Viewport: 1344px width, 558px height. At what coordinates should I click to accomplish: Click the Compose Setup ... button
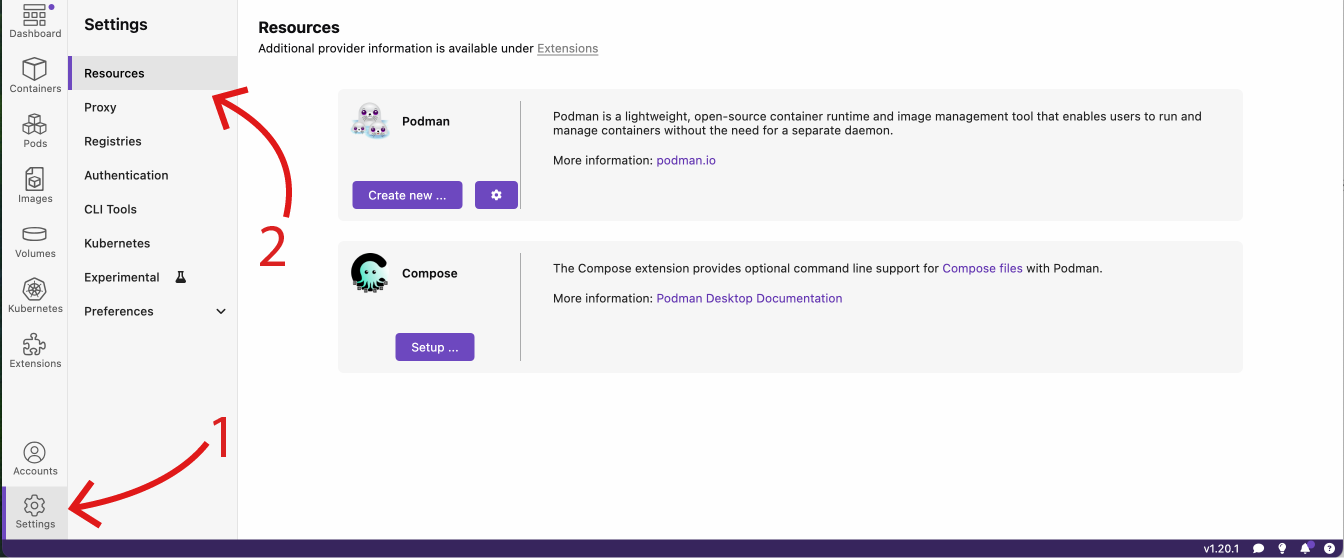(x=435, y=347)
